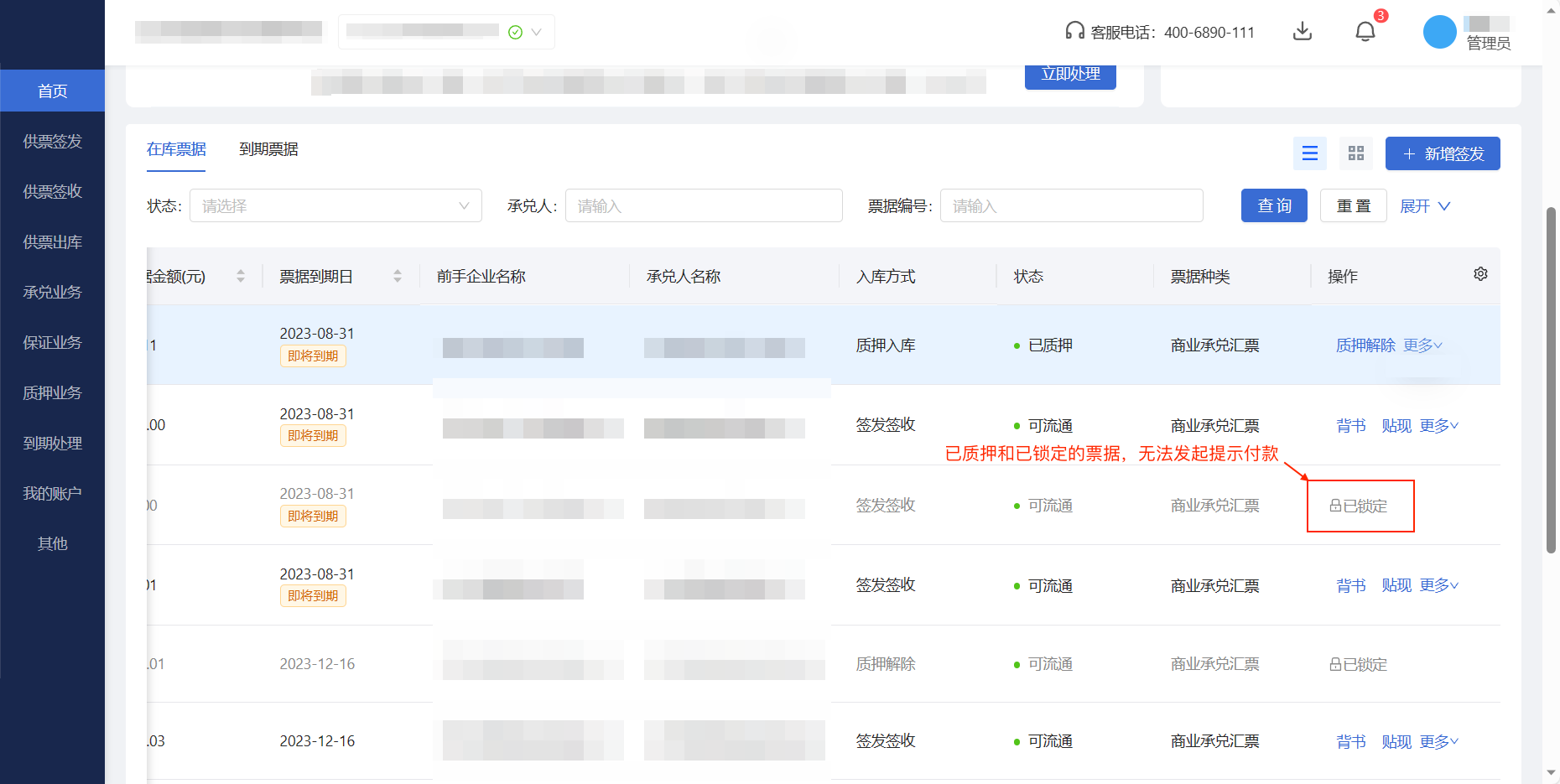The height and width of the screenshot is (784, 1560).
Task: Click the page vertical scrollbar thumb
Action: 1551,380
